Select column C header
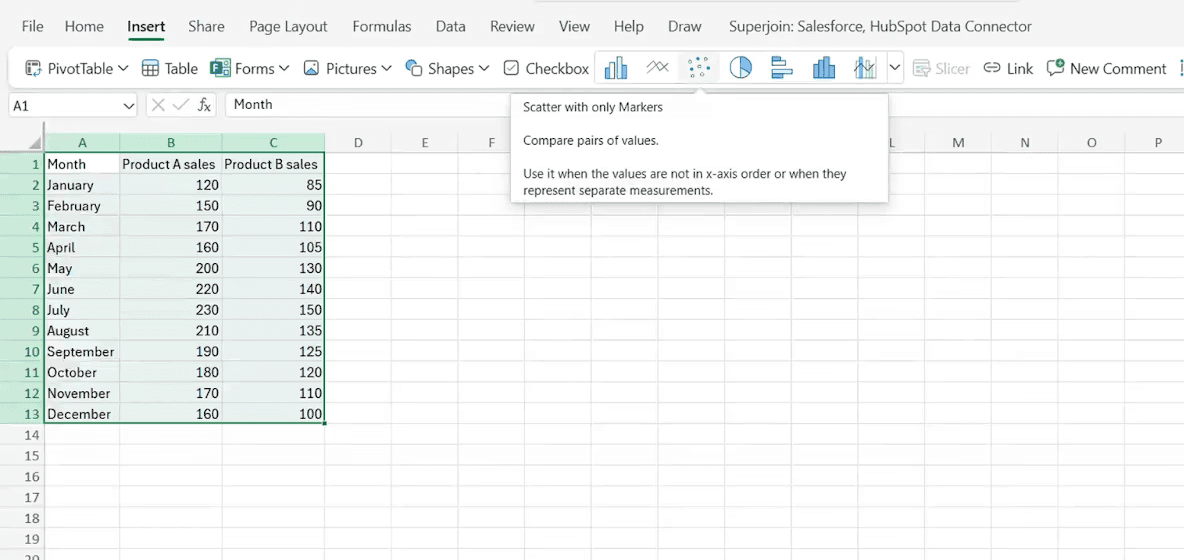The image size is (1184, 560). [x=274, y=143]
